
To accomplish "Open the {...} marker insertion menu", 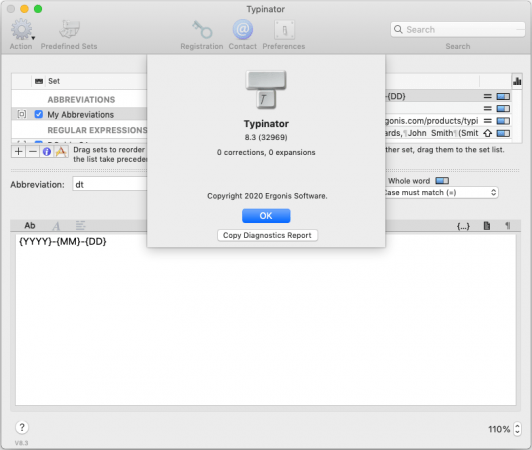I will [463, 226].
